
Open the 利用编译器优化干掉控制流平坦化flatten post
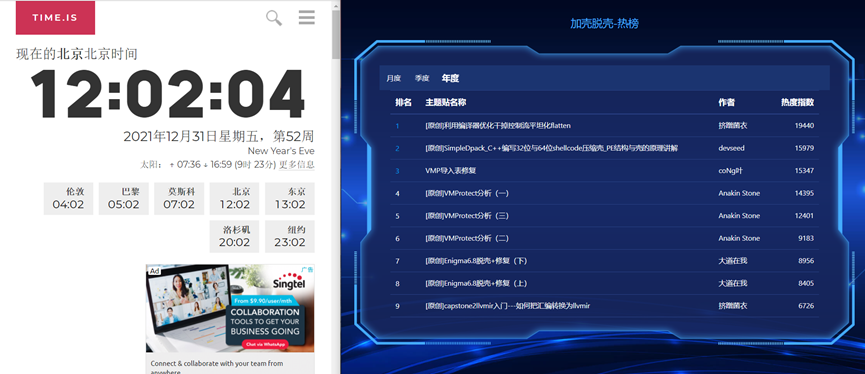pos(498,126)
